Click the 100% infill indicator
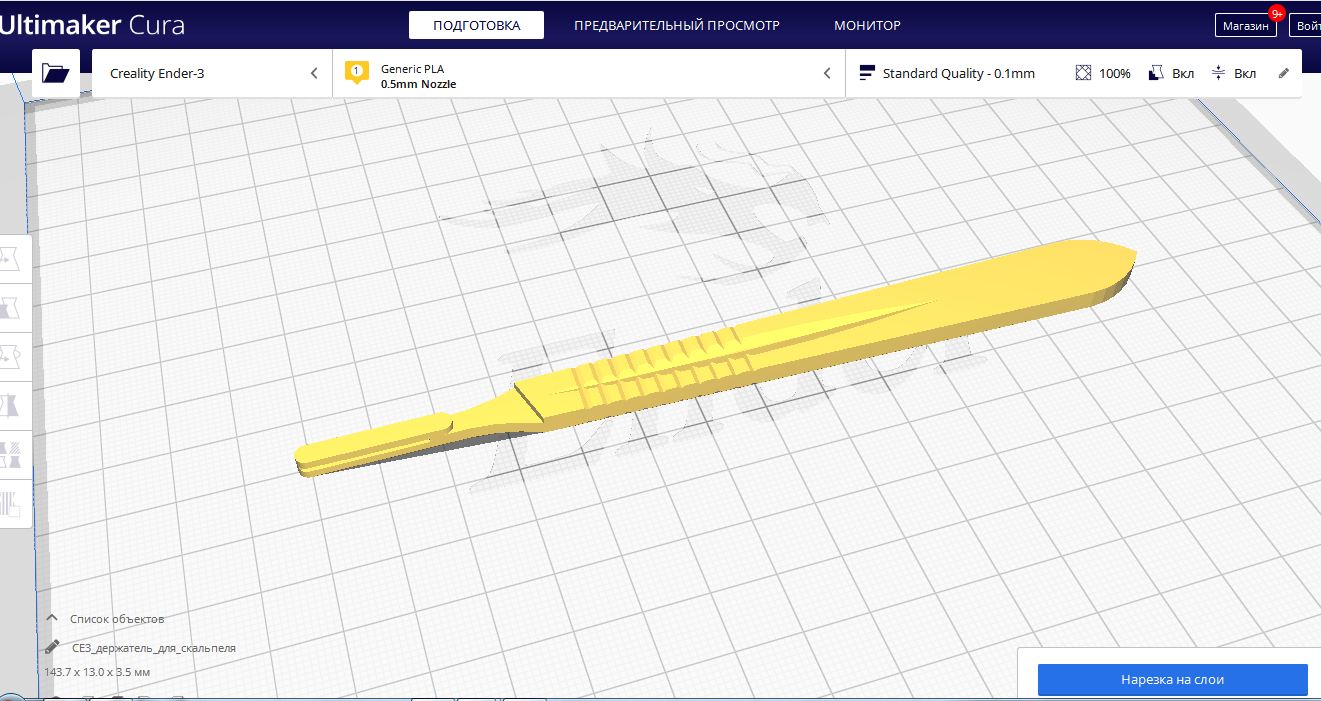 1103,73
